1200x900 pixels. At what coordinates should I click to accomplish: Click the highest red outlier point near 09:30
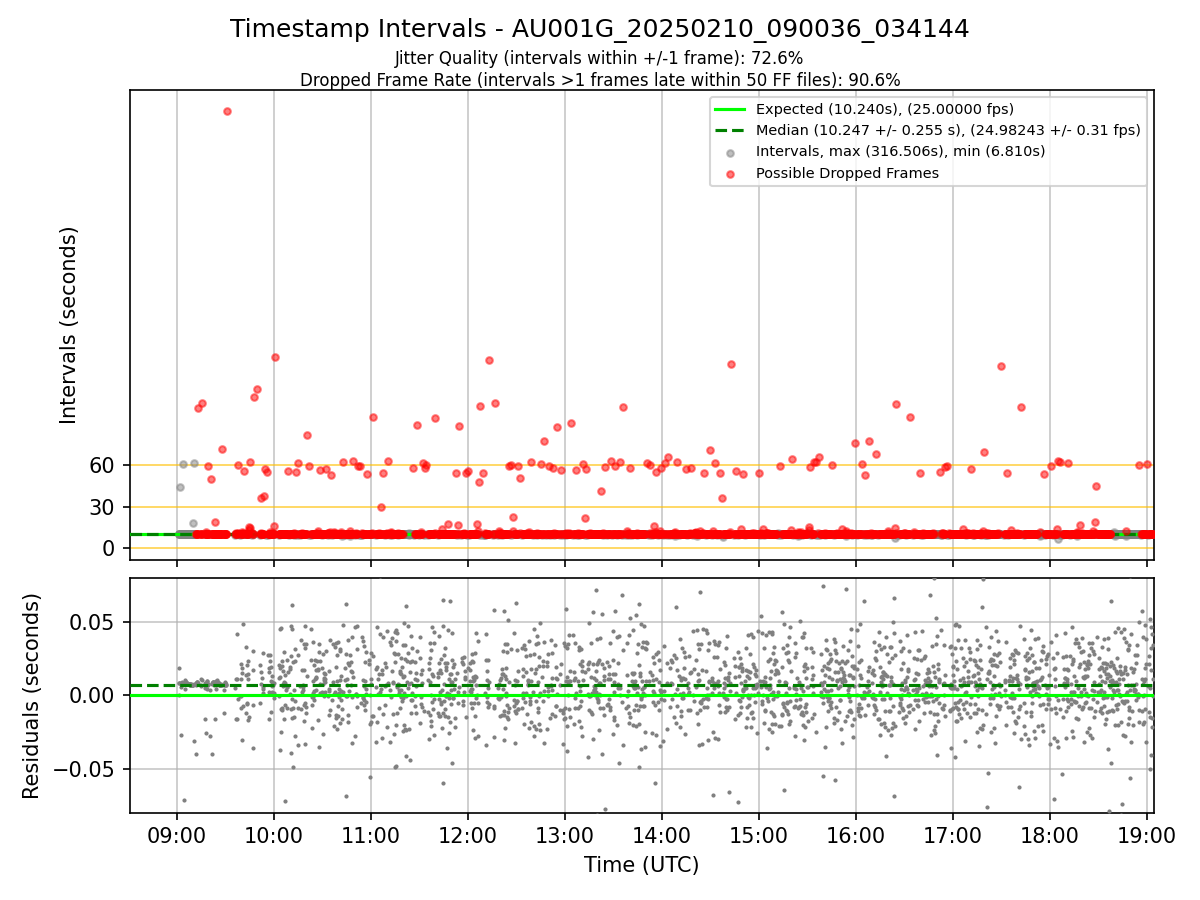(x=227, y=111)
